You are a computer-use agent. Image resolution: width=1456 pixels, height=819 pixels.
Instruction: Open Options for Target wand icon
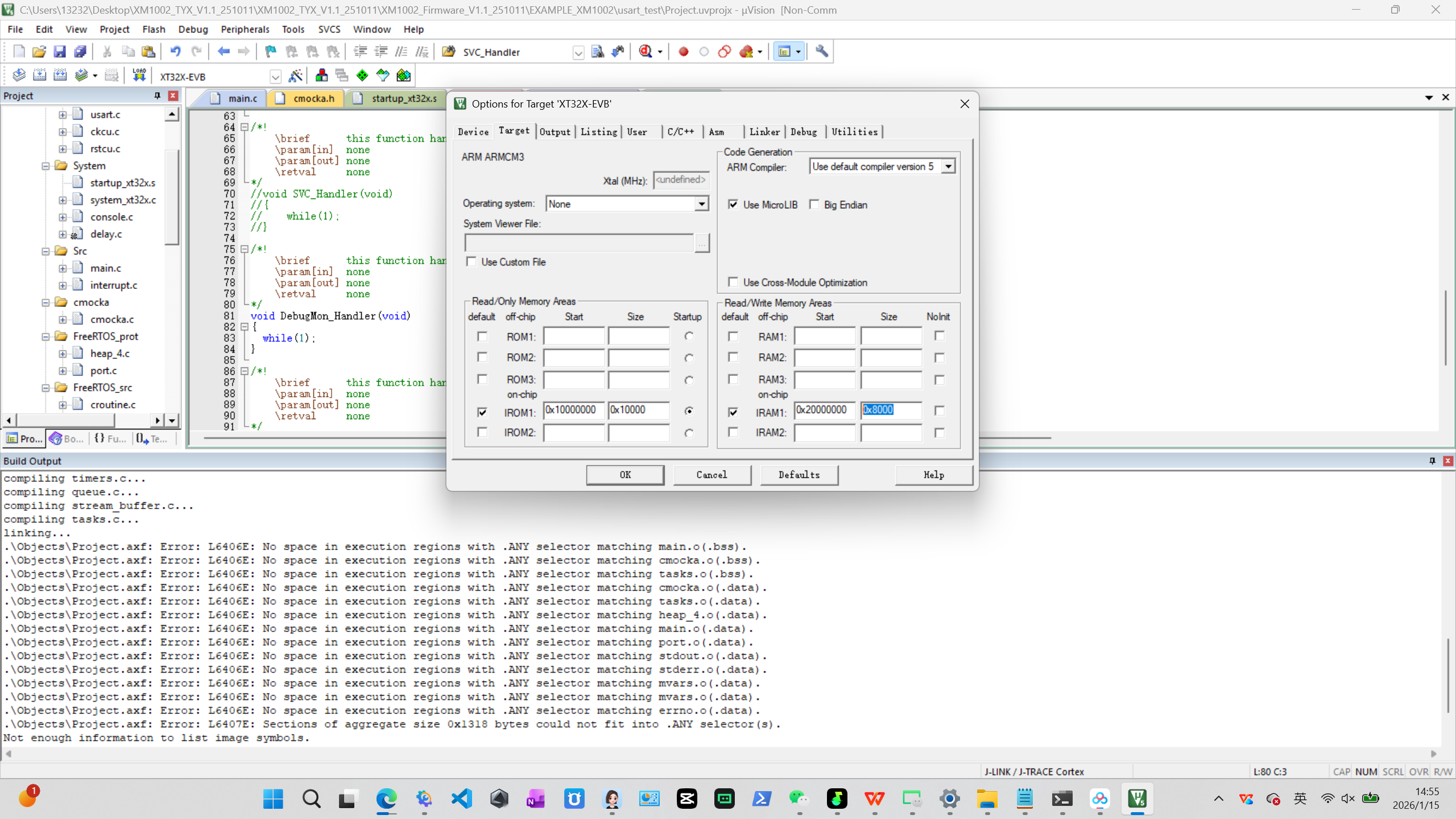coord(295,75)
